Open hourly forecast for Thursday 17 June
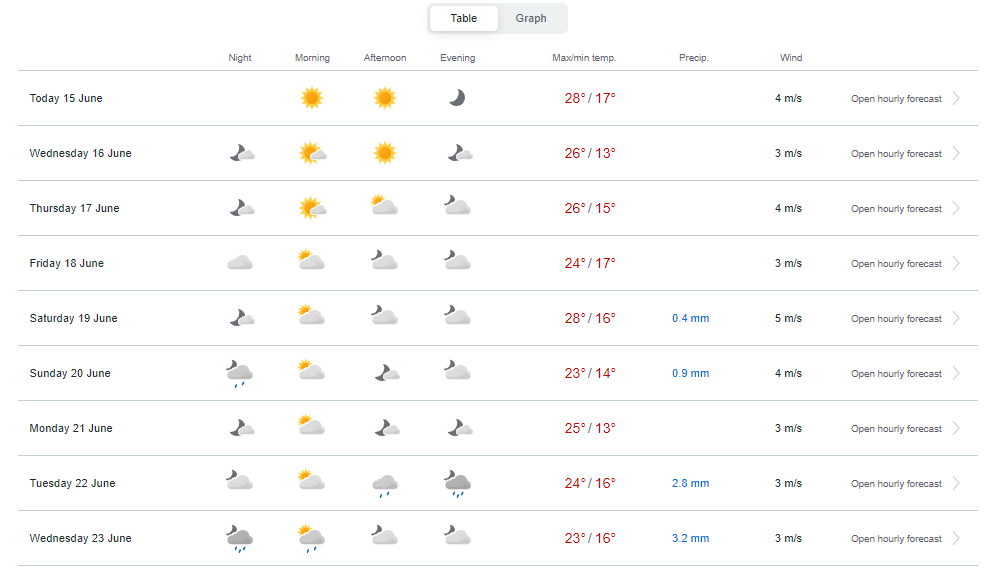Image resolution: width=1005 pixels, height=575 pixels. pyautogui.click(x=896, y=209)
